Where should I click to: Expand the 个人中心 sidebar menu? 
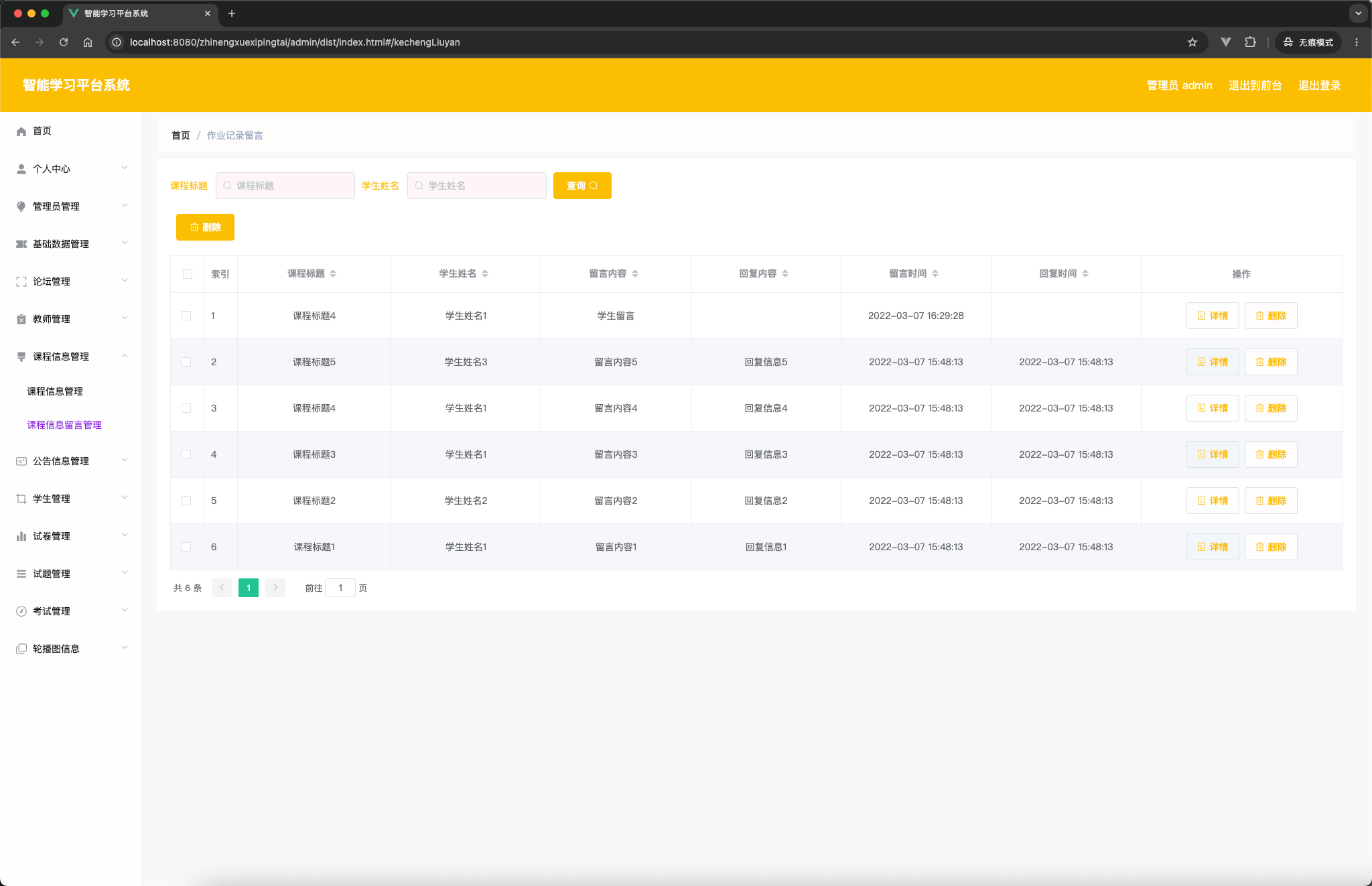pyautogui.click(x=70, y=169)
